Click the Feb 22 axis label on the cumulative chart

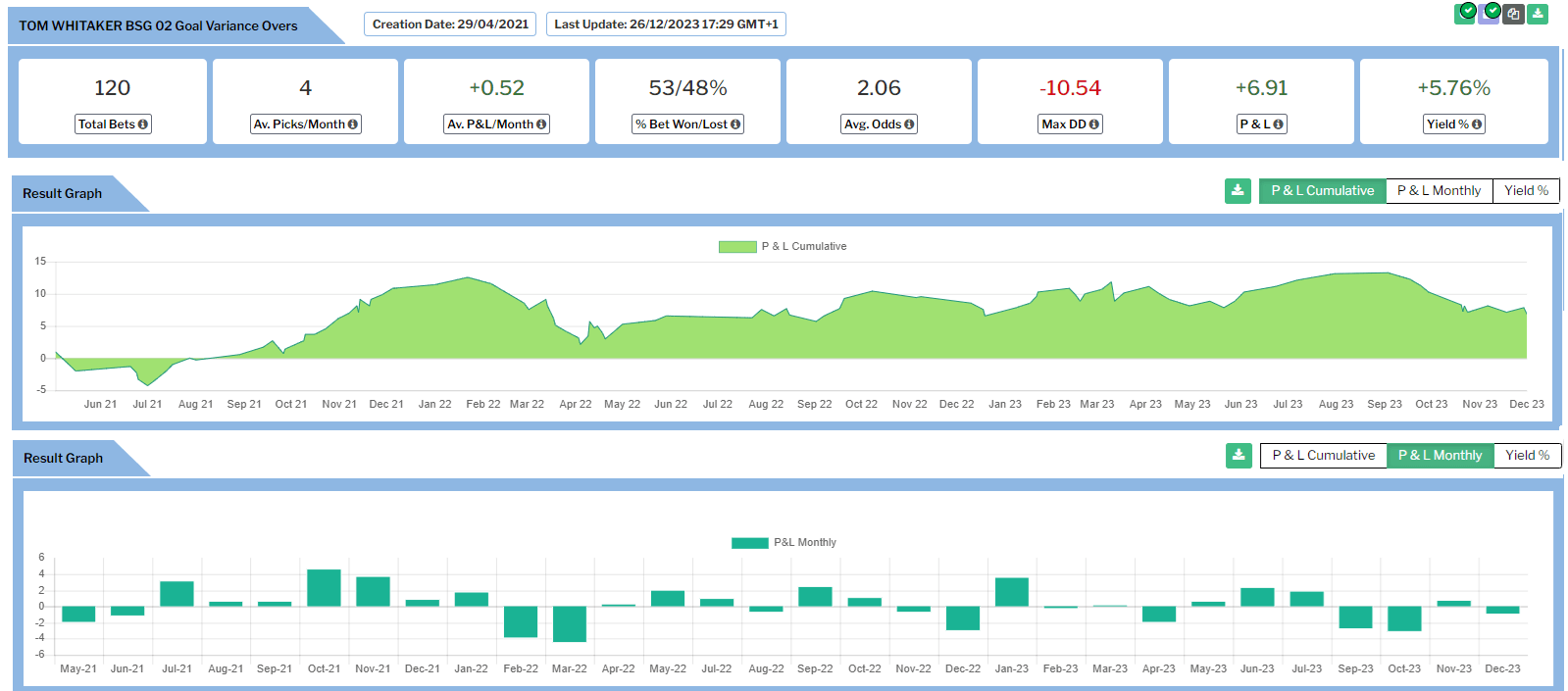point(483,404)
